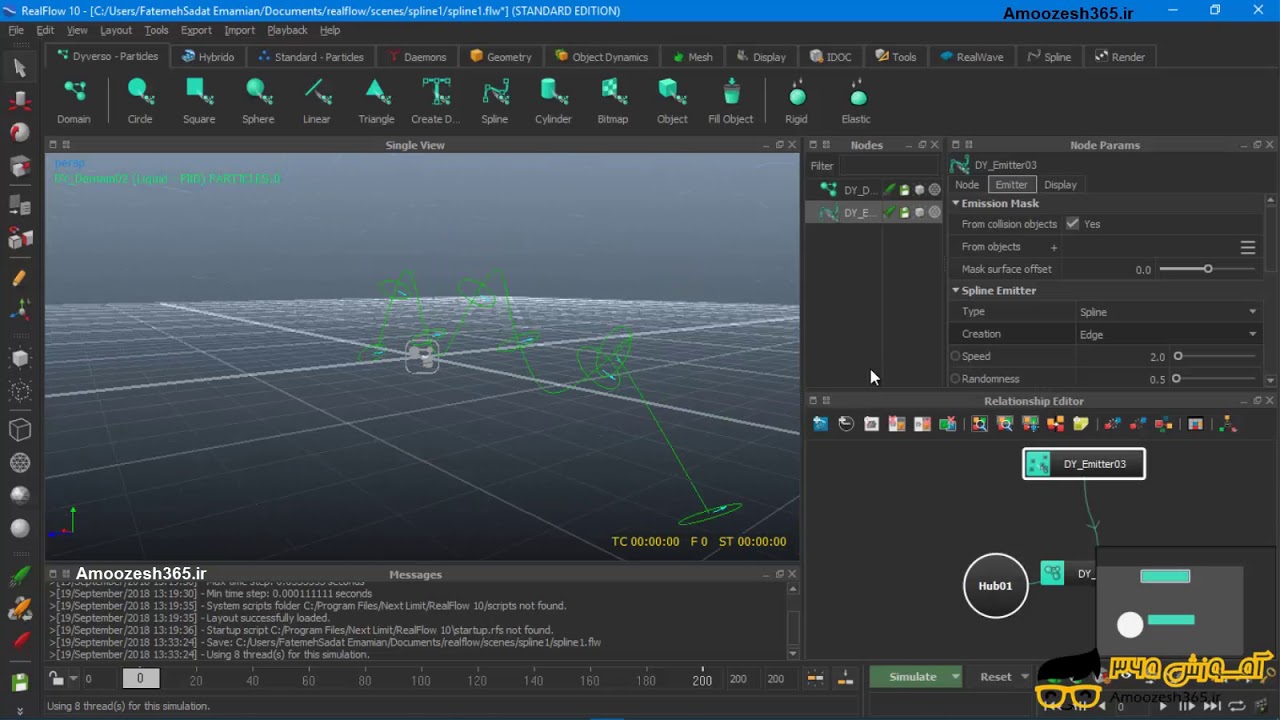
Task: Select the DY_Emitter03 node in Relationship Editor
Action: [1084, 464]
